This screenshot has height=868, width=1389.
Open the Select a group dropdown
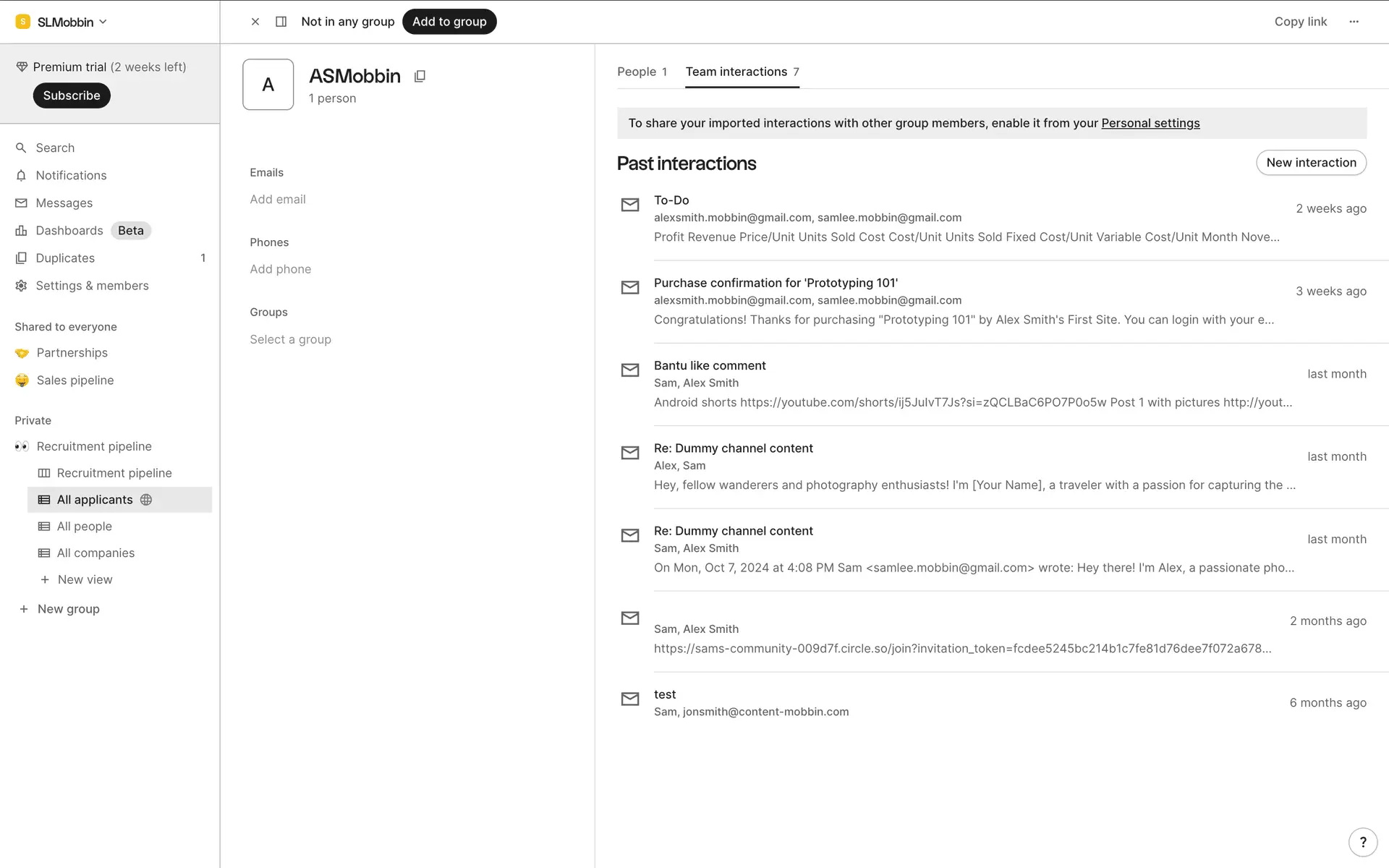(290, 339)
